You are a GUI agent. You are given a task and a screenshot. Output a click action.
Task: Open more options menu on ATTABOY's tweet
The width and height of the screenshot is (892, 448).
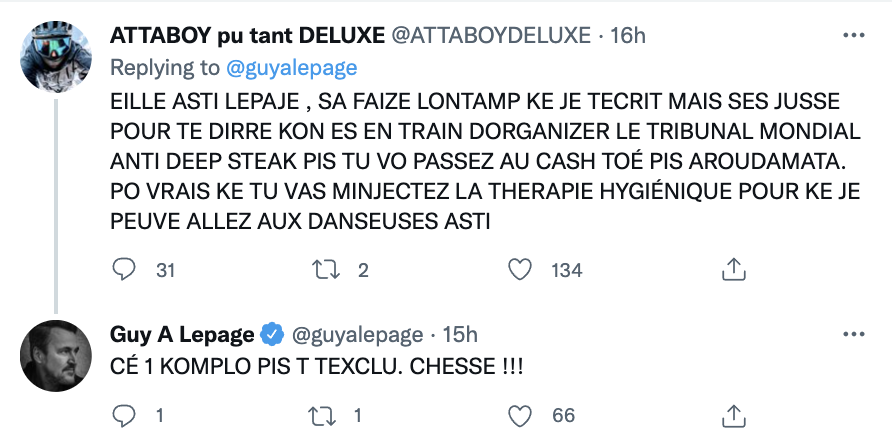pos(853,35)
